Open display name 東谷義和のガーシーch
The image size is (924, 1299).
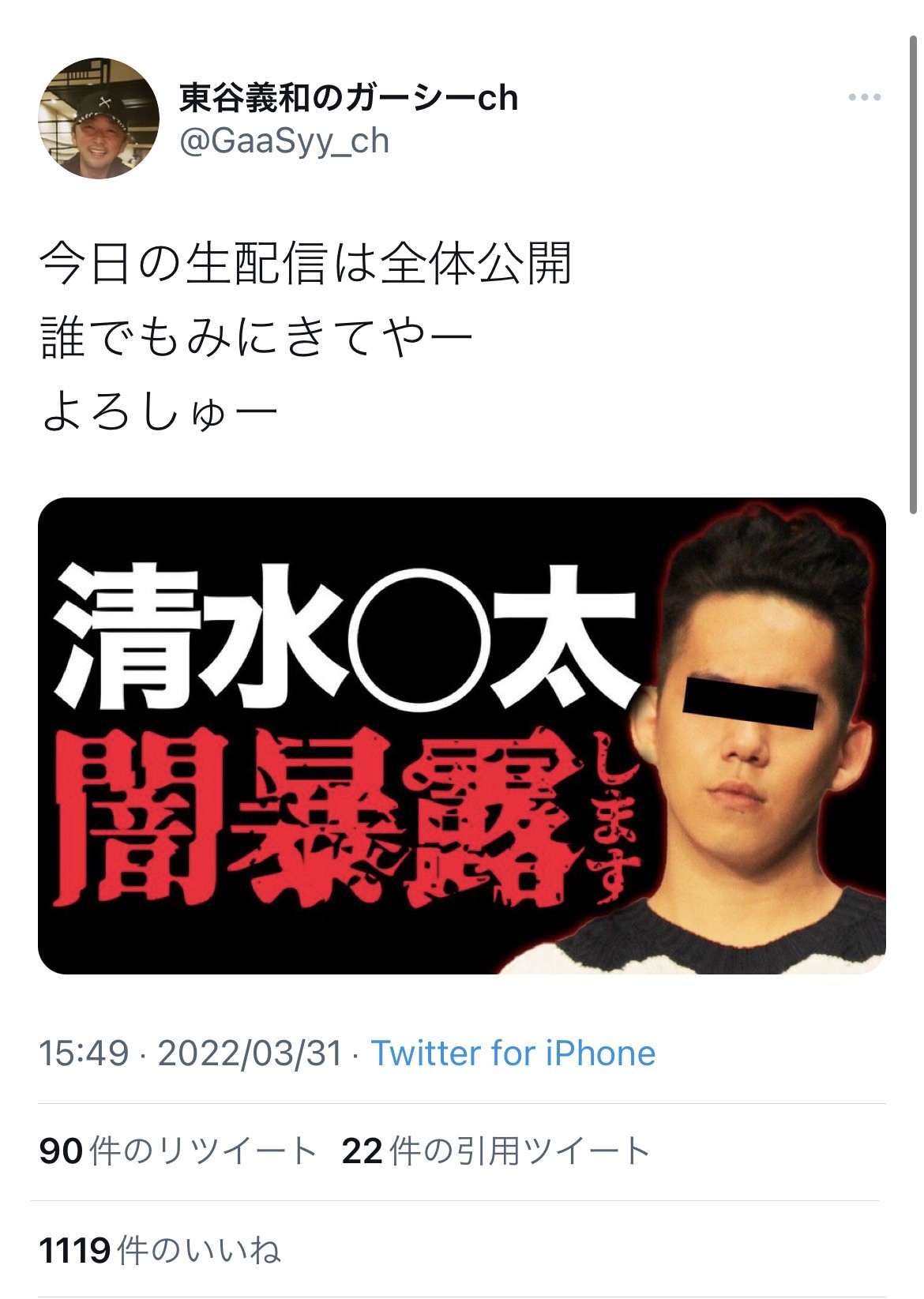(348, 98)
